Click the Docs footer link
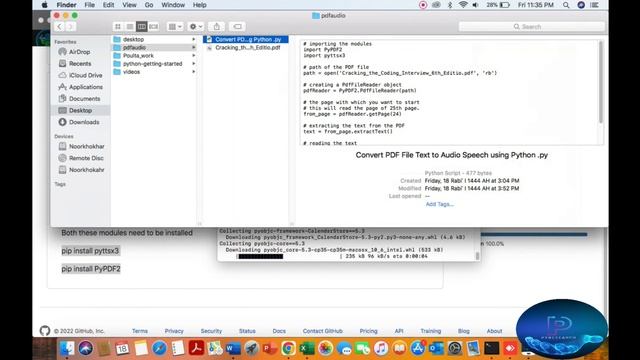 pos(279,331)
